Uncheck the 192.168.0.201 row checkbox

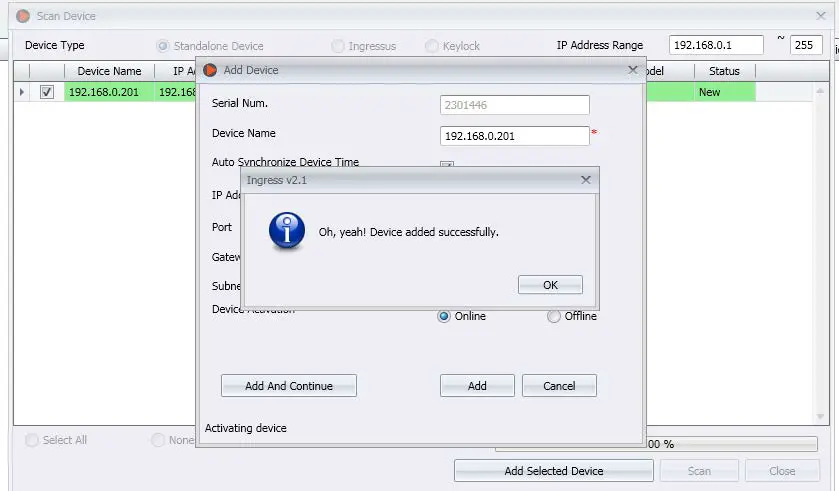[47, 92]
